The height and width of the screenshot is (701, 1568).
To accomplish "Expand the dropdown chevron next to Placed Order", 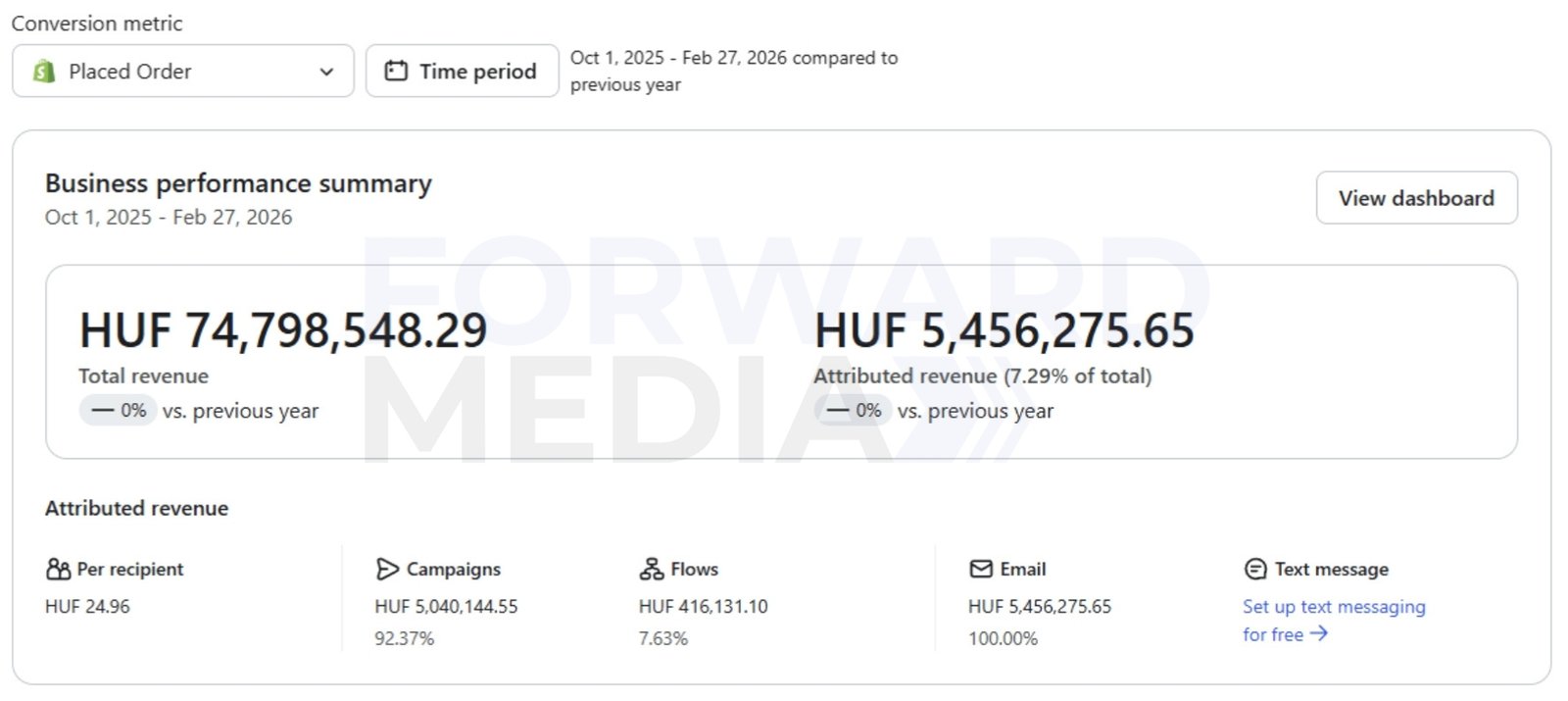I will click(326, 72).
